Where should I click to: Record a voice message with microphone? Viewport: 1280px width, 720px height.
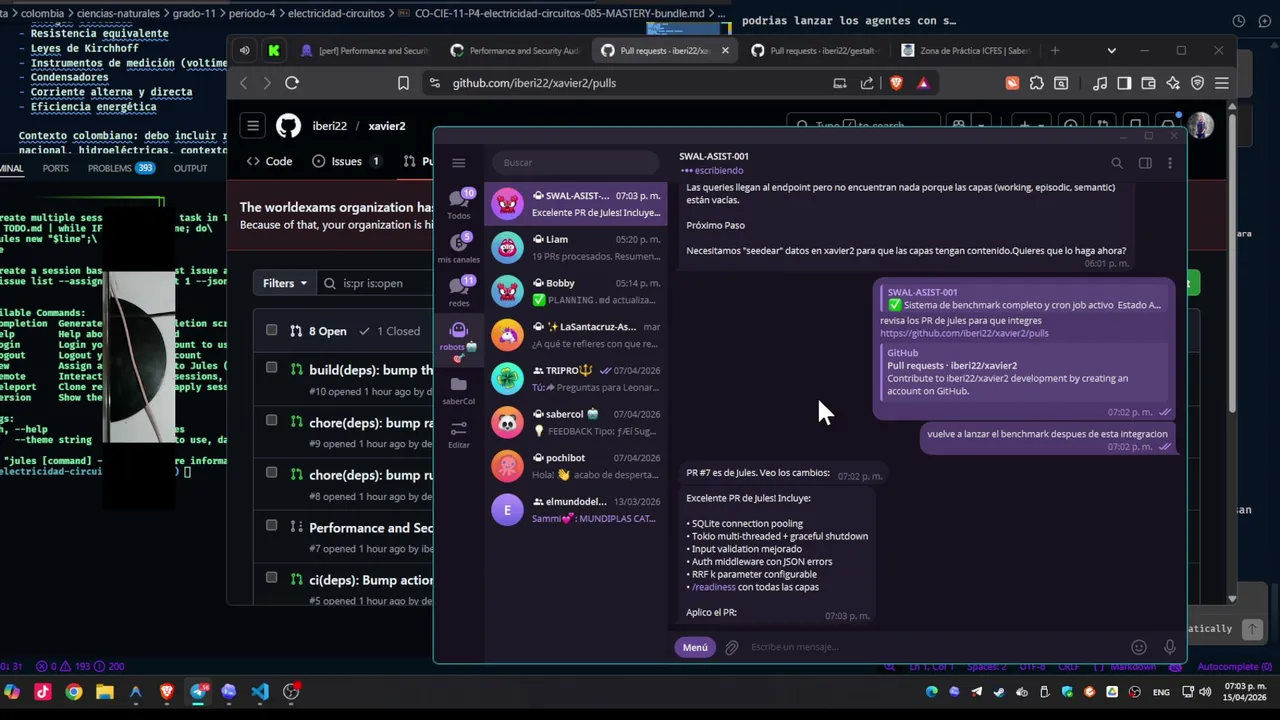coord(1169,648)
